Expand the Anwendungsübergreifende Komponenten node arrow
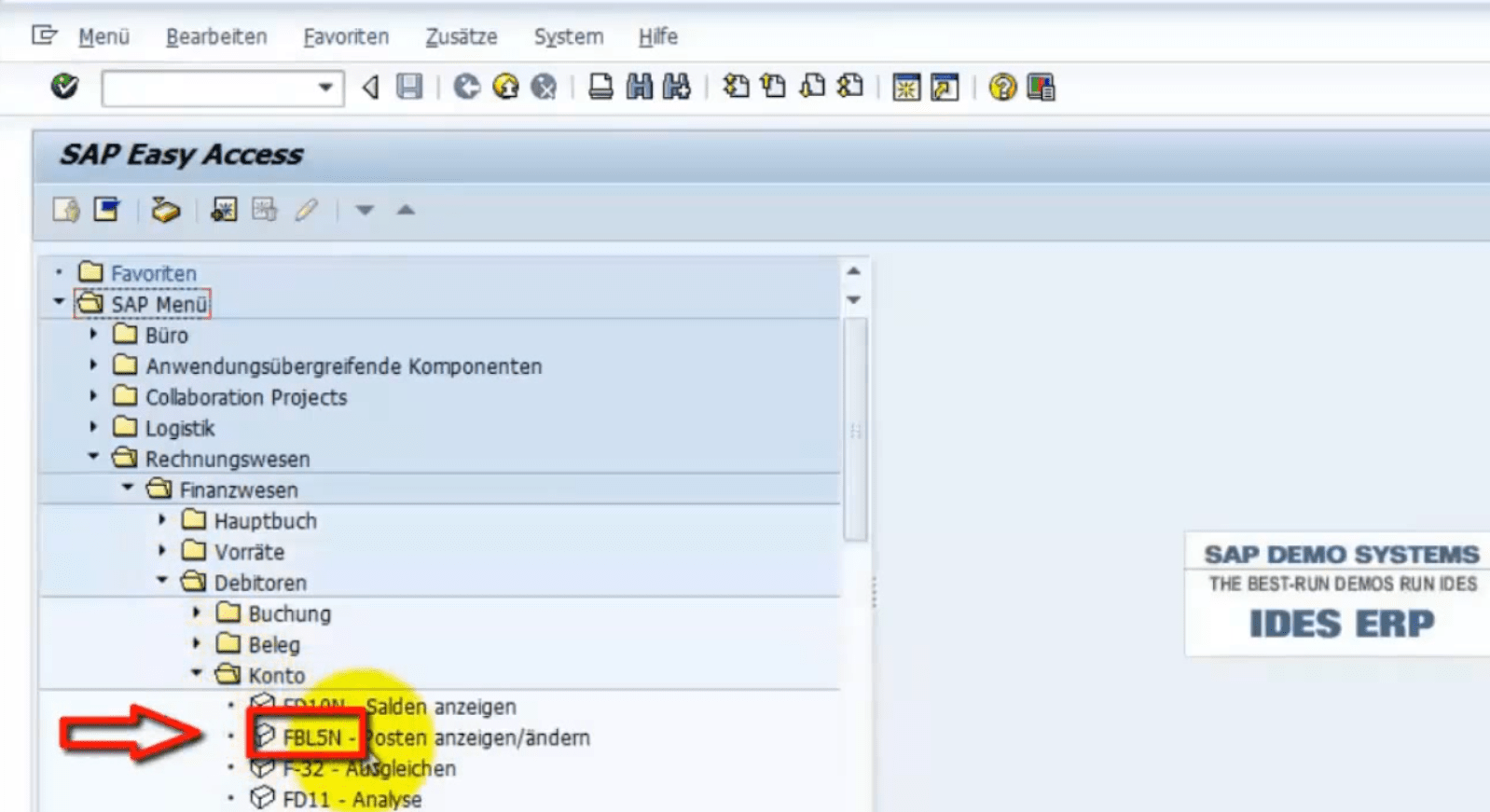1490x812 pixels. [x=93, y=365]
